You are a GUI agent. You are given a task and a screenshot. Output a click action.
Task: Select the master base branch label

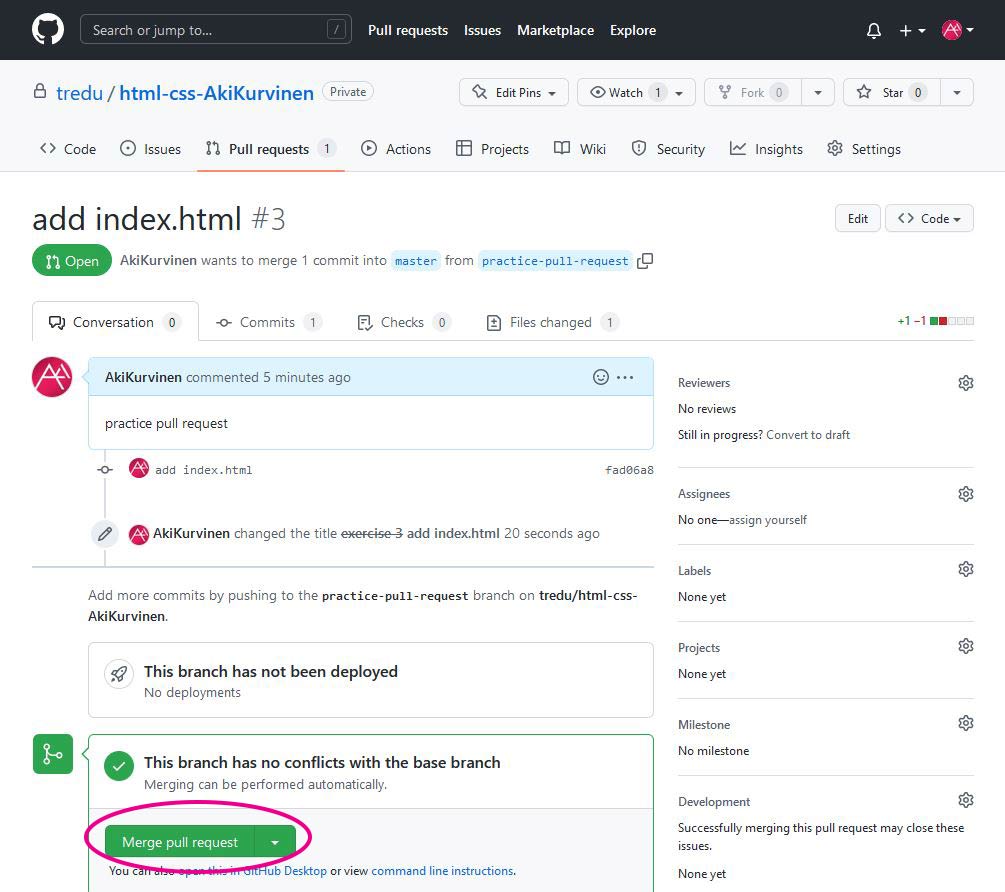pyautogui.click(x=415, y=261)
